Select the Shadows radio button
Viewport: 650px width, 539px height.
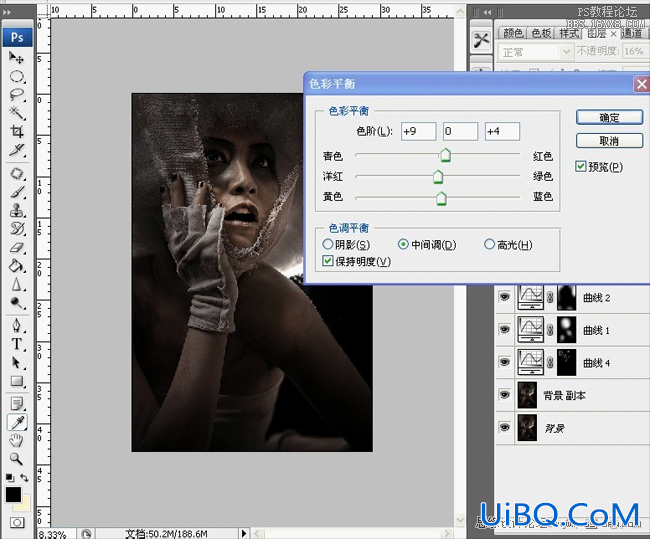coord(327,244)
